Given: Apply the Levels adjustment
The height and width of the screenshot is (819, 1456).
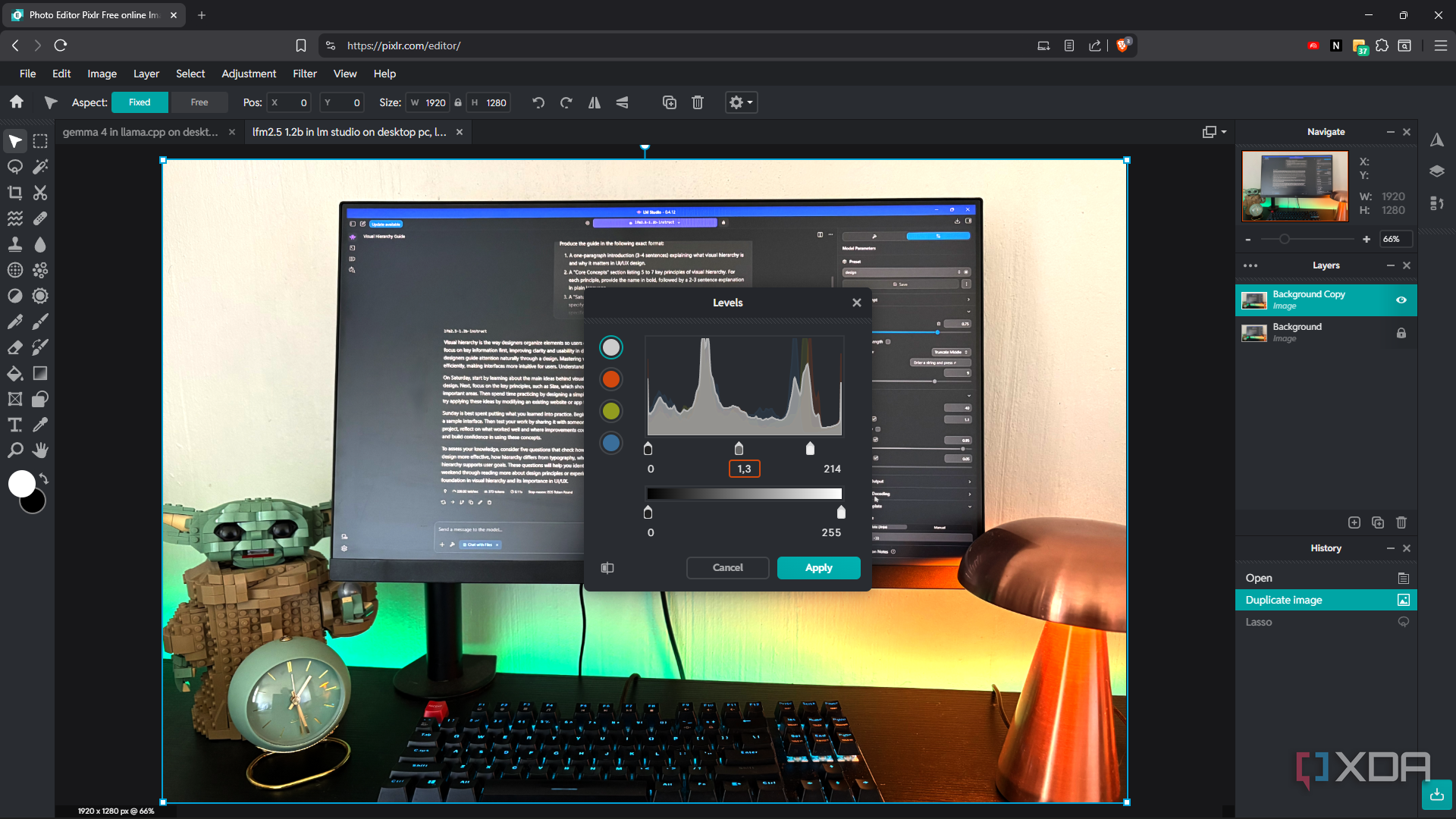Looking at the screenshot, I should tap(819, 568).
